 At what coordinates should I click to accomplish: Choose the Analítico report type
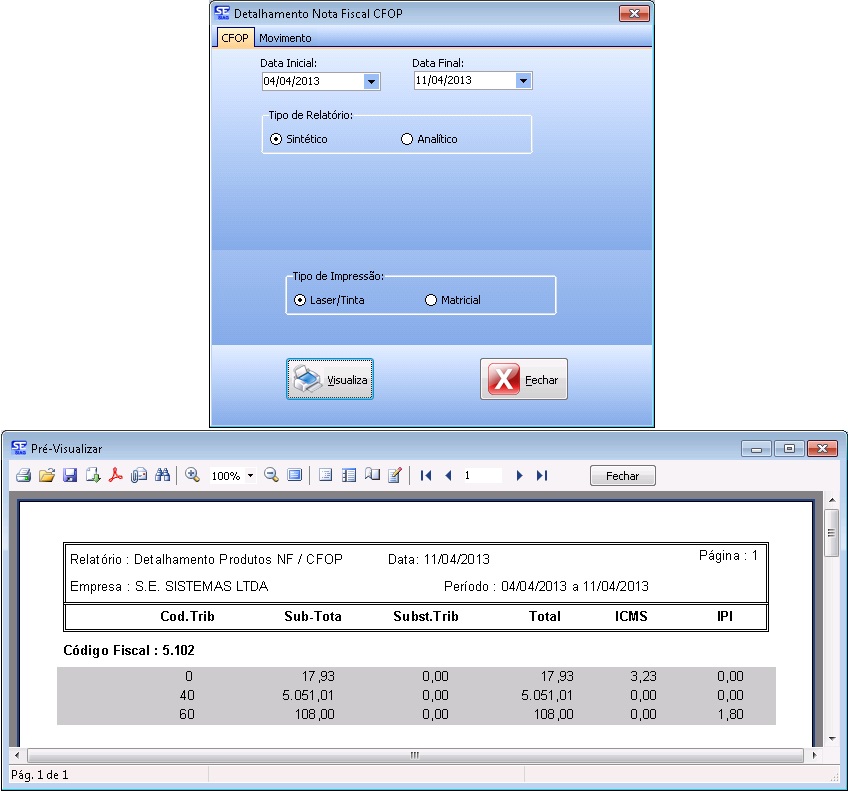coord(407,140)
